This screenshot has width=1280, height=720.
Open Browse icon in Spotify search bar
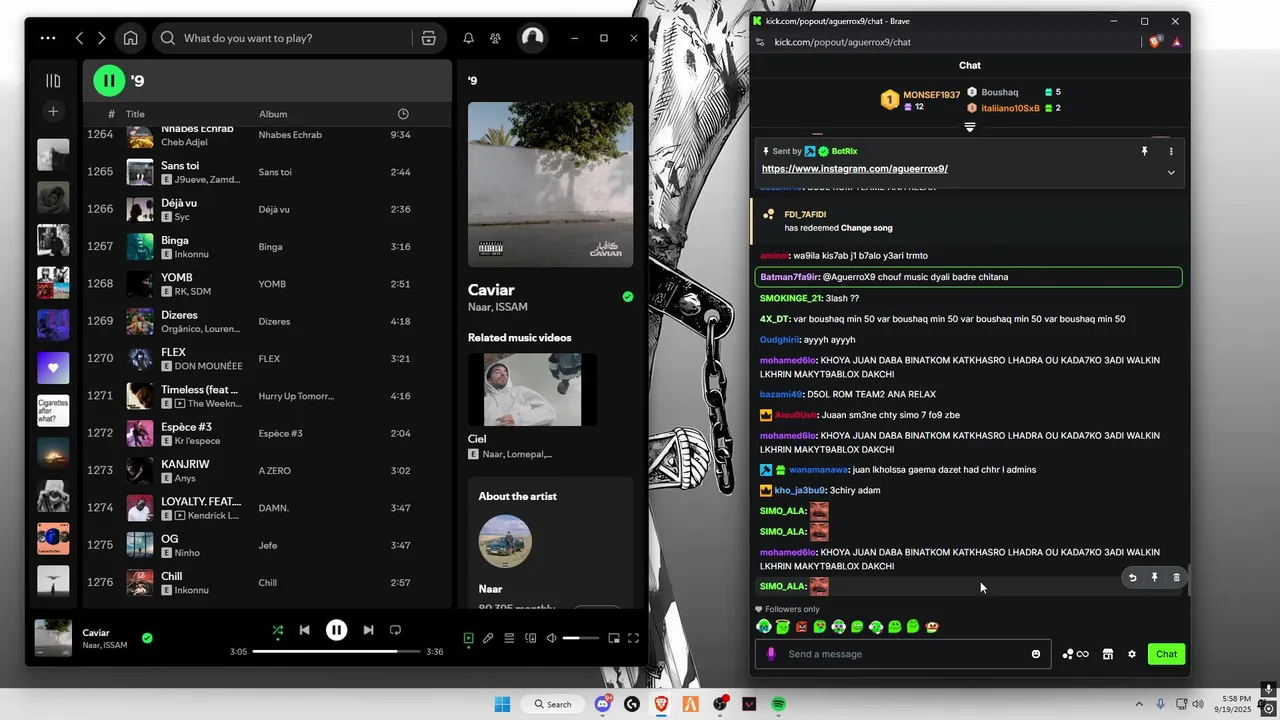point(428,38)
